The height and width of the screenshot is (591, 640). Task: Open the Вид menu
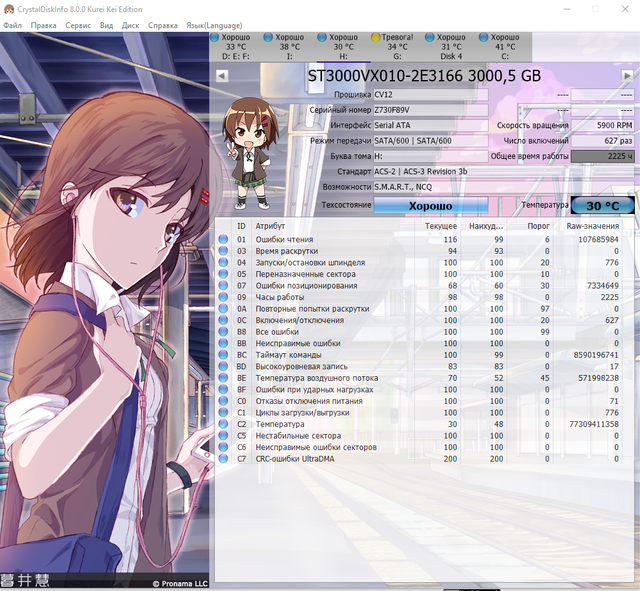pyautogui.click(x=106, y=25)
